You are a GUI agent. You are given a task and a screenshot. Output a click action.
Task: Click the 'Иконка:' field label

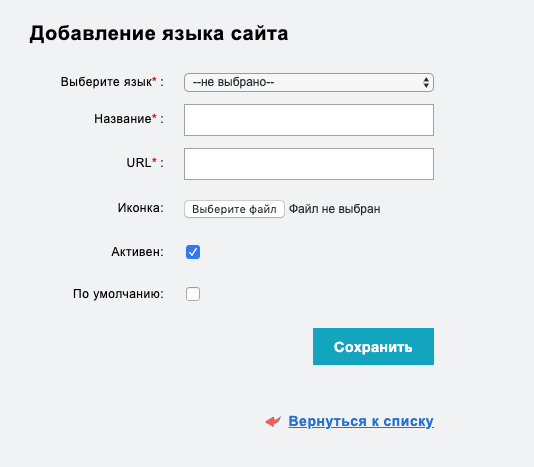tap(141, 208)
